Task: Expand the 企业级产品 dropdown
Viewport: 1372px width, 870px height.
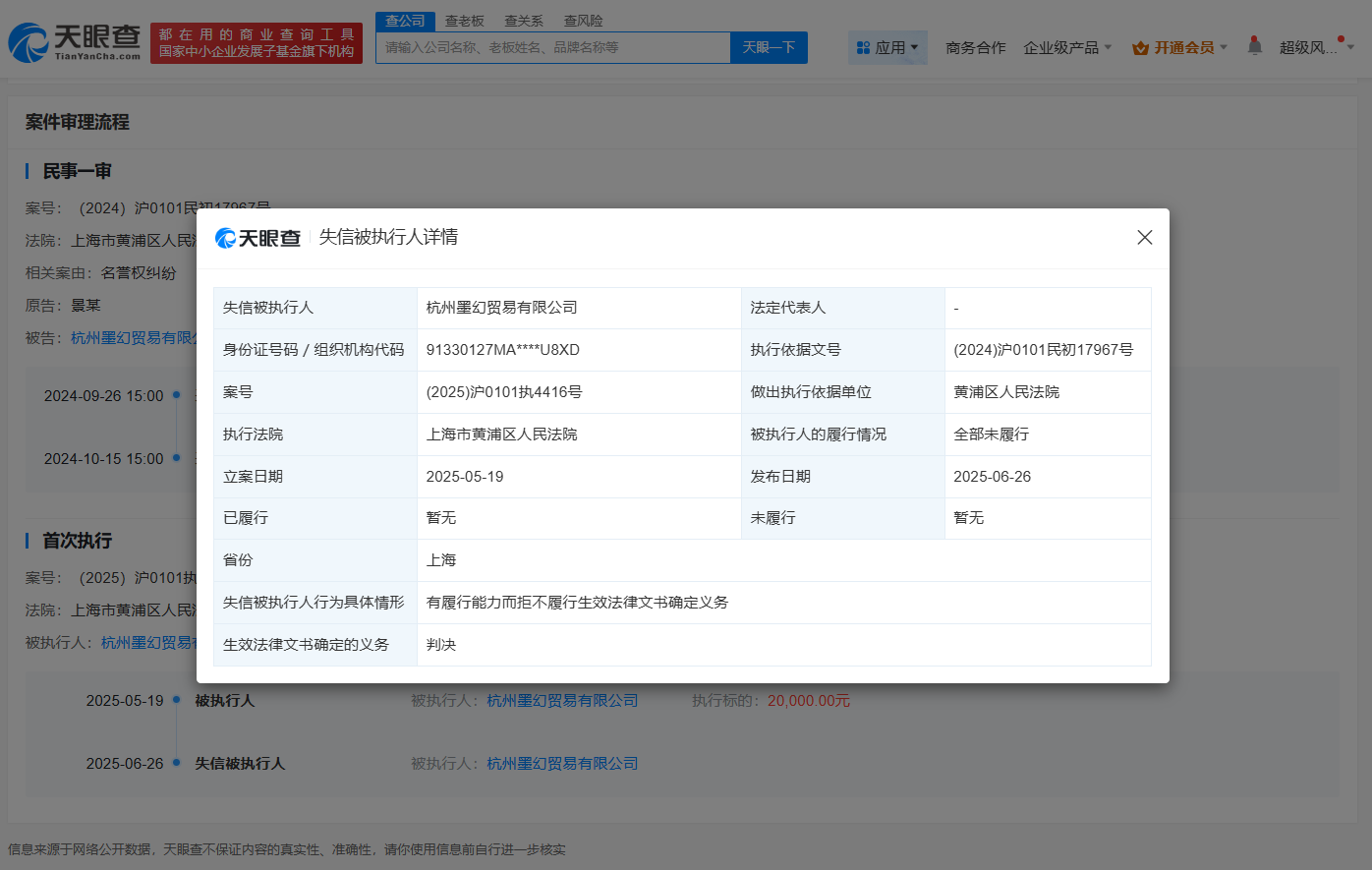Action: coord(1067,47)
